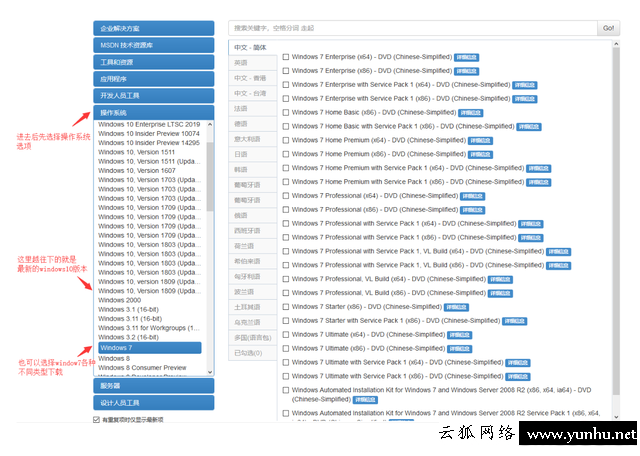Switch to the 英语 language tab
The width and height of the screenshot is (640, 456).
pyautogui.click(x=253, y=63)
